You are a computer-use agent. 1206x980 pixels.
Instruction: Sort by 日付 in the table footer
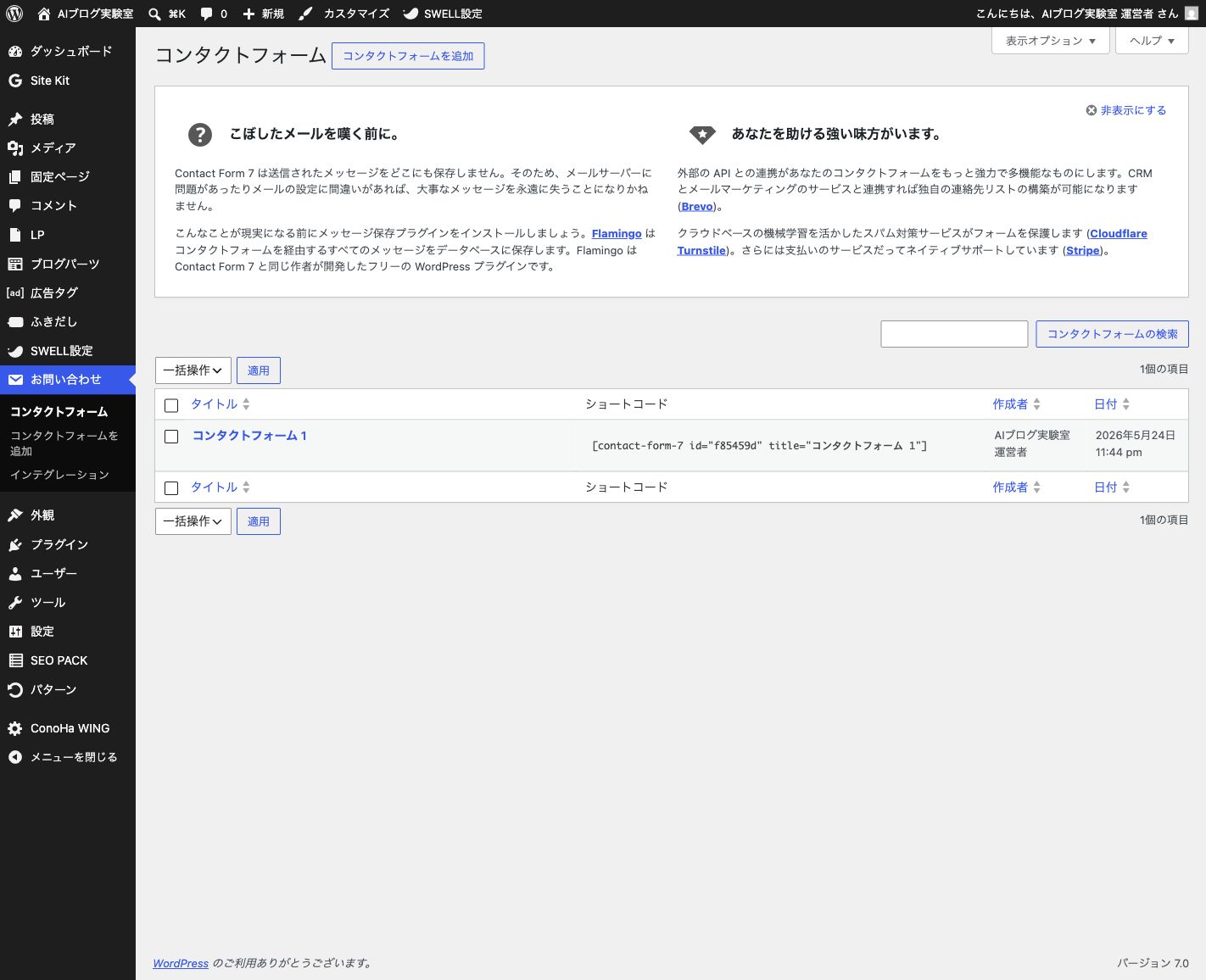pos(1112,487)
